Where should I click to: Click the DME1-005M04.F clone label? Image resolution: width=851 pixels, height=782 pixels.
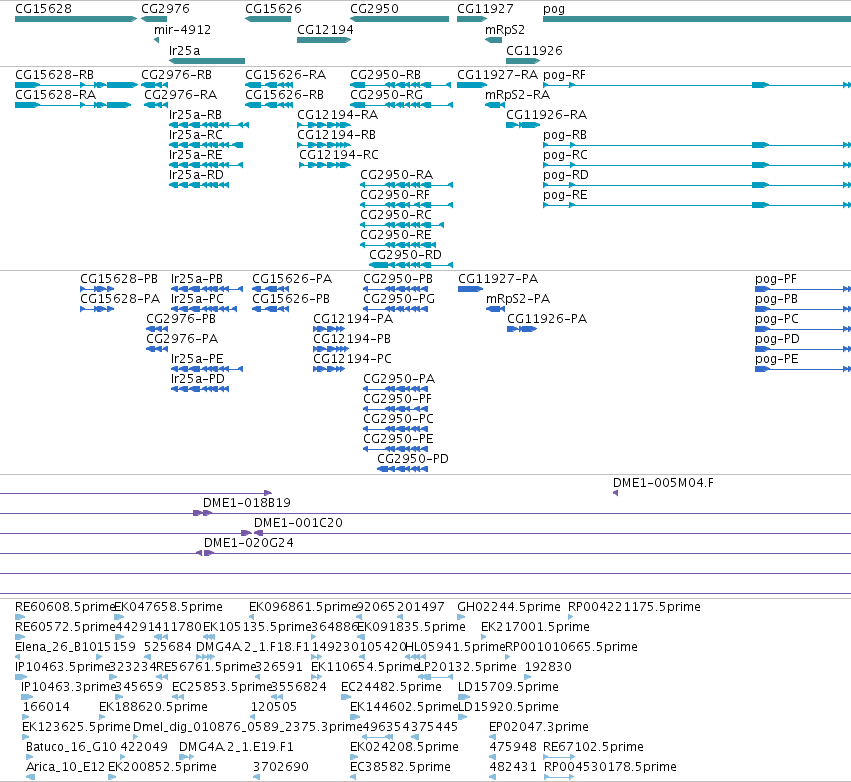coord(663,483)
